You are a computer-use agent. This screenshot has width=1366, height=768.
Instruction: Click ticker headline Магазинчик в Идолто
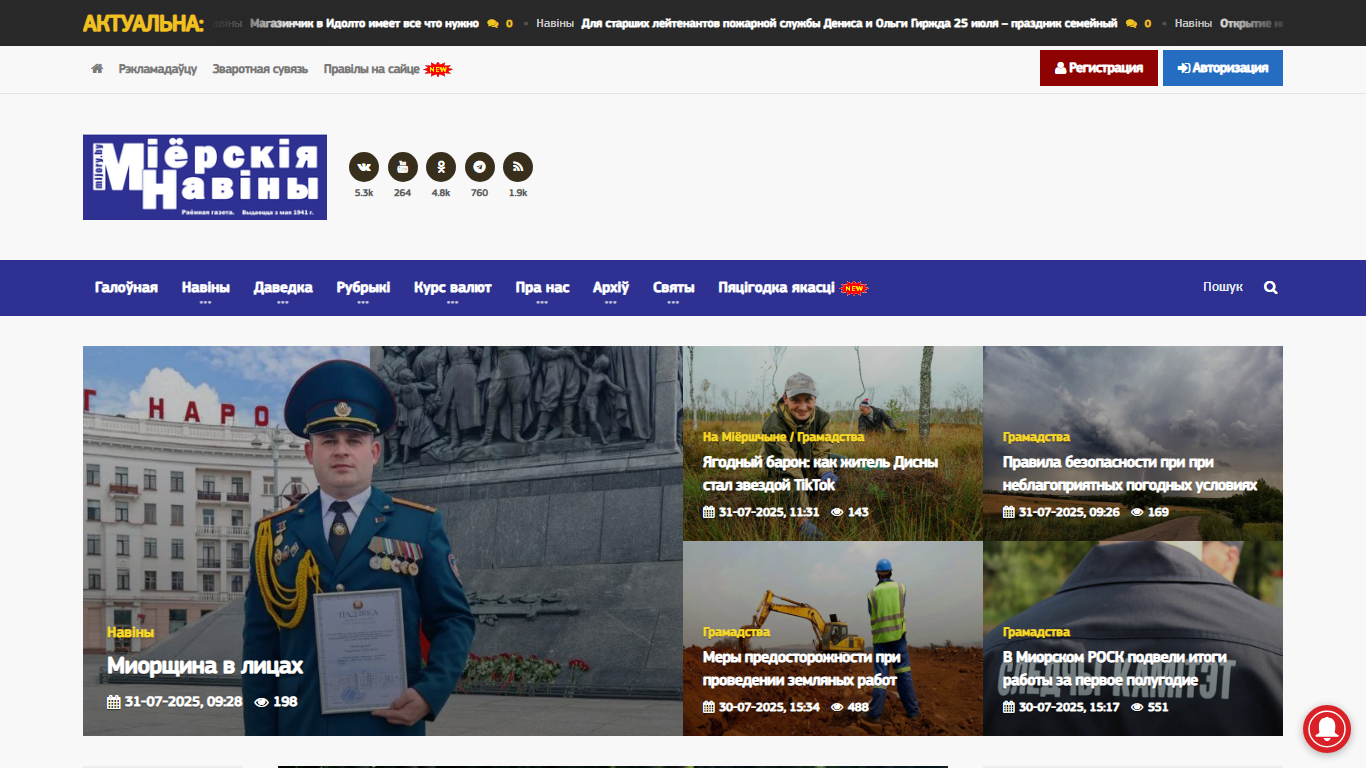point(364,23)
